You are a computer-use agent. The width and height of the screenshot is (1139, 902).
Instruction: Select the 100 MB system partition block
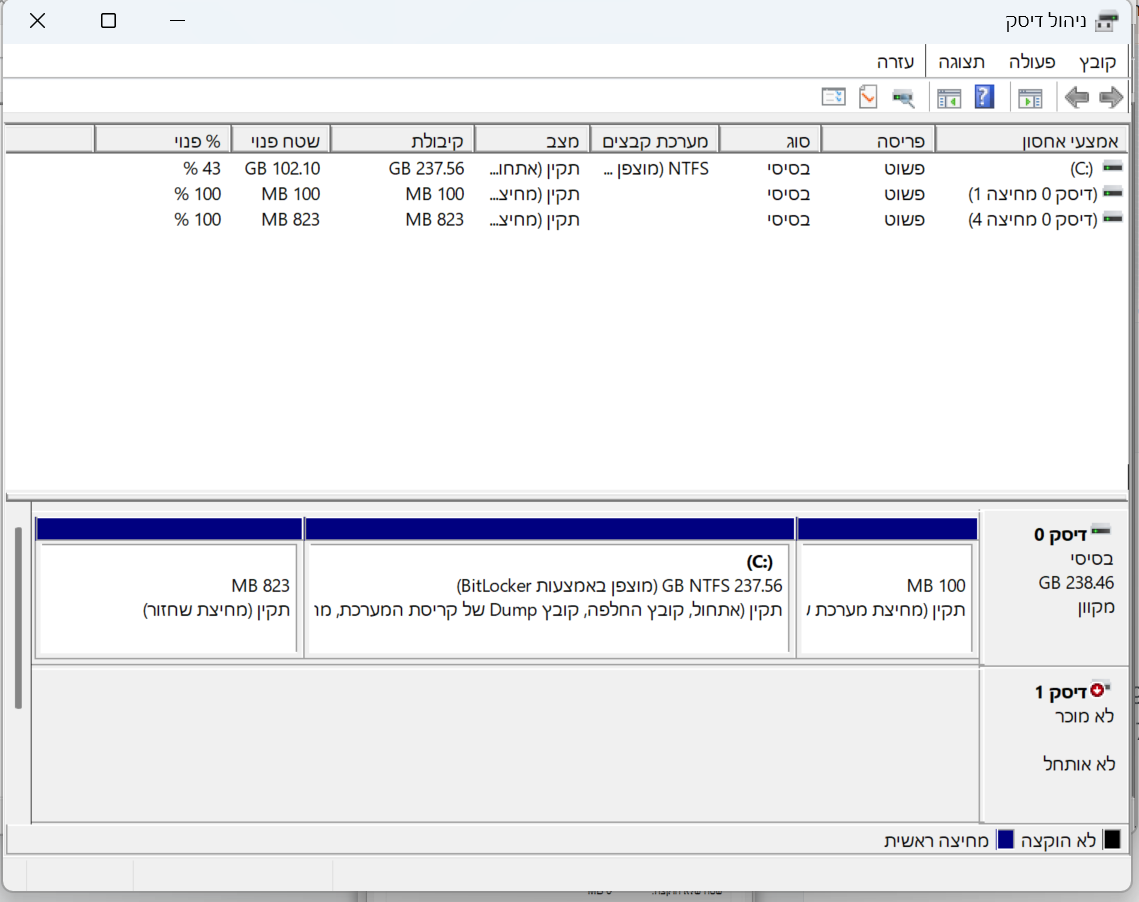(886, 597)
